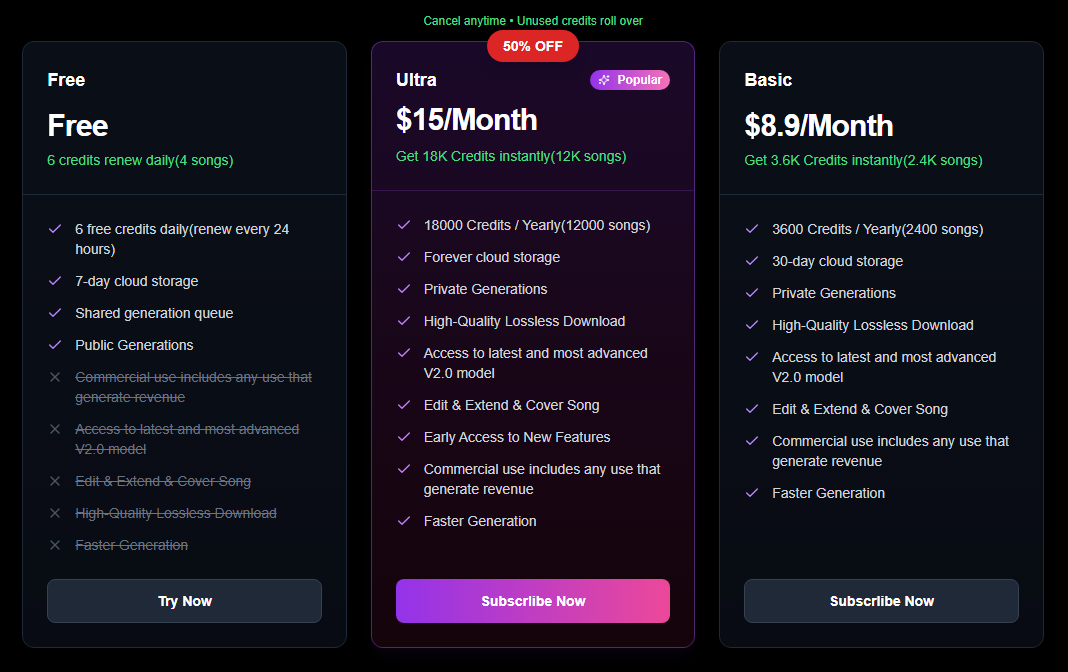The width and height of the screenshot is (1068, 672).
Task: Click X icon beside Faster Generation in Free plan
Action: [x=55, y=545]
